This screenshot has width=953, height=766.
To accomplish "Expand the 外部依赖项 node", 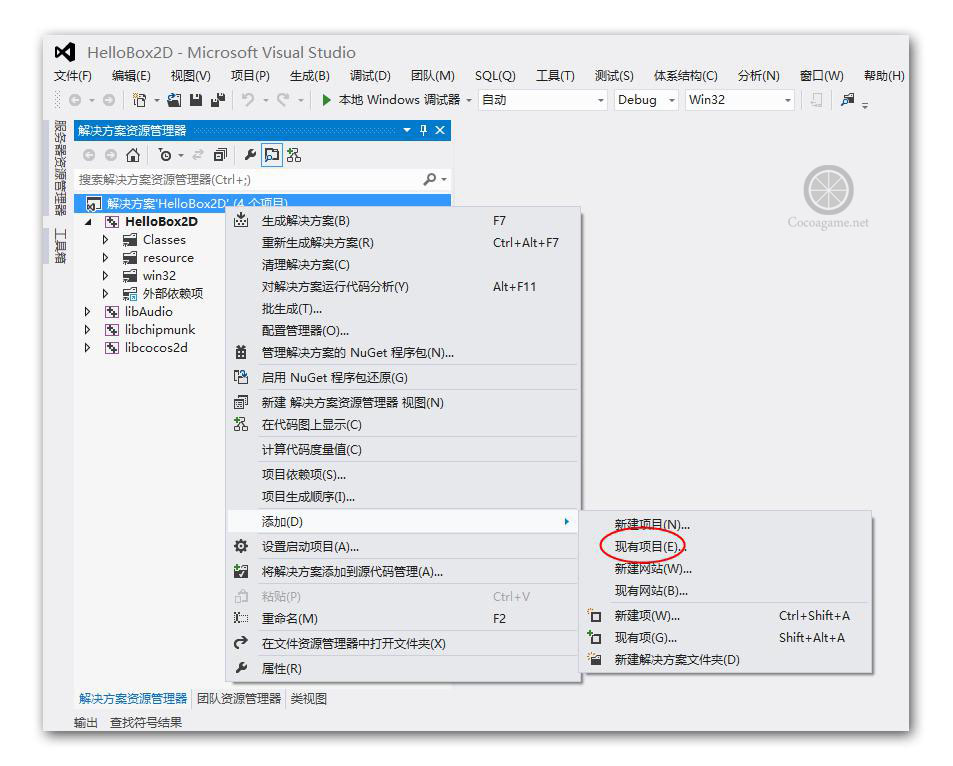I will coord(106,294).
